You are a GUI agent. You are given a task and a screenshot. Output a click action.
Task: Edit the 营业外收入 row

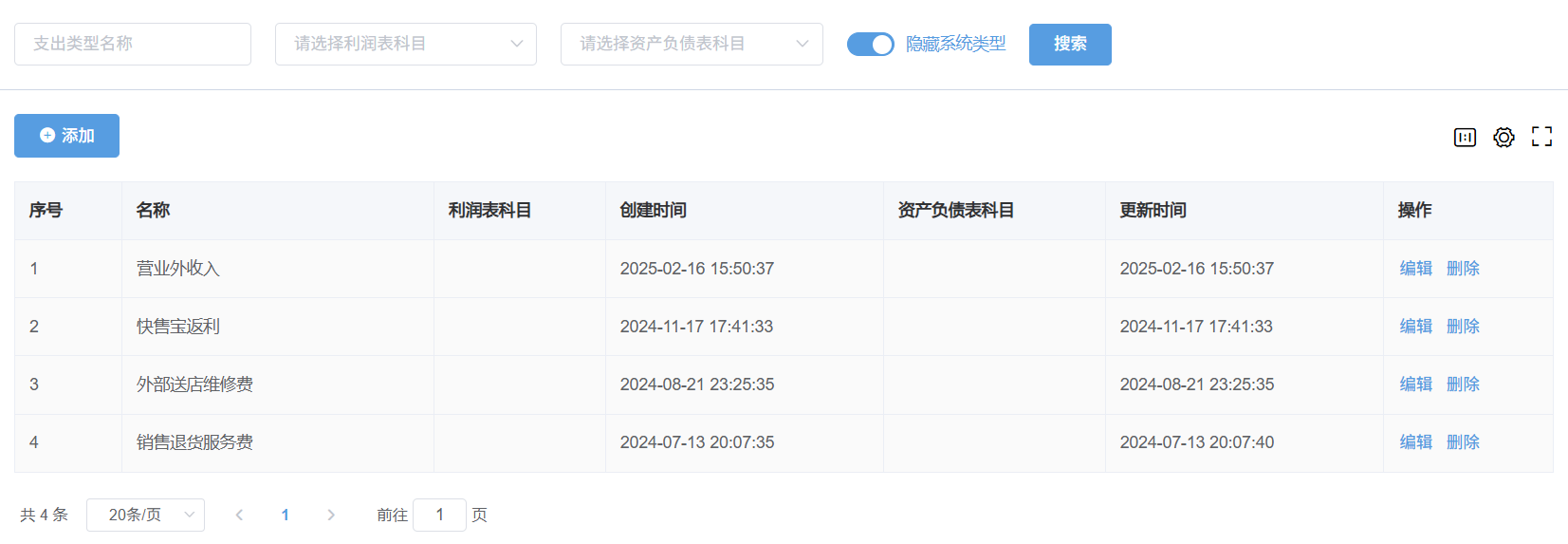(x=1415, y=269)
